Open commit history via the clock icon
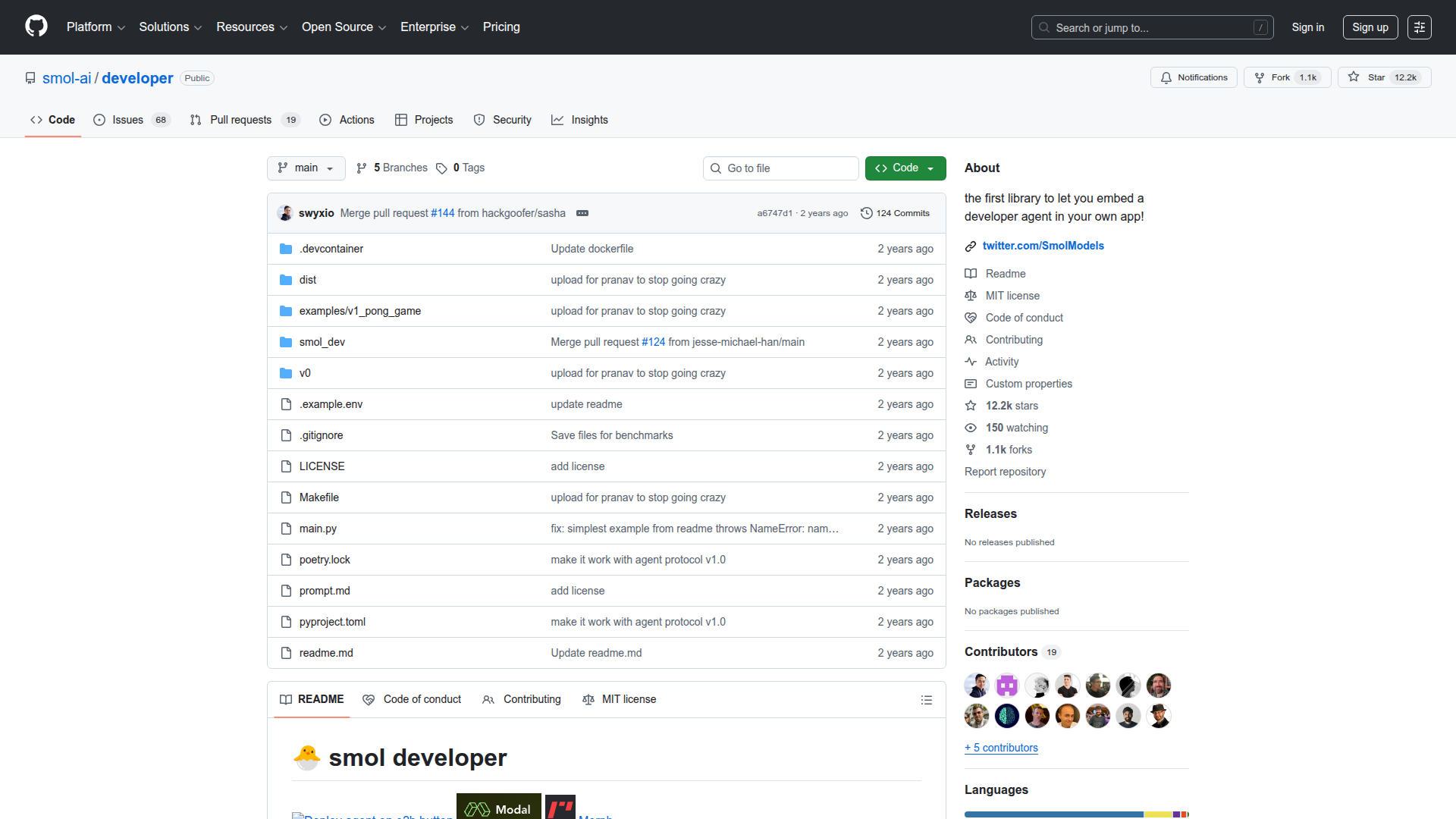Viewport: 1456px width, 819px height. [867, 213]
